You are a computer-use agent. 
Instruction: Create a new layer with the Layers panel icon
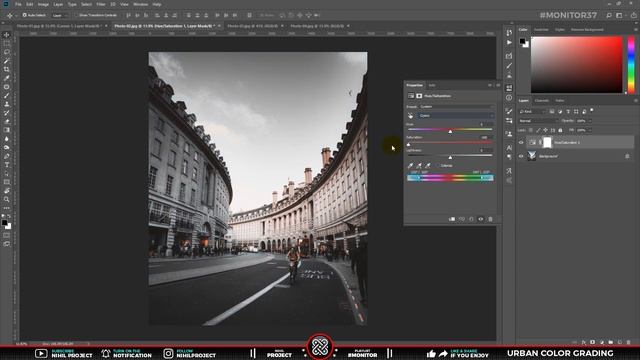tap(620, 342)
